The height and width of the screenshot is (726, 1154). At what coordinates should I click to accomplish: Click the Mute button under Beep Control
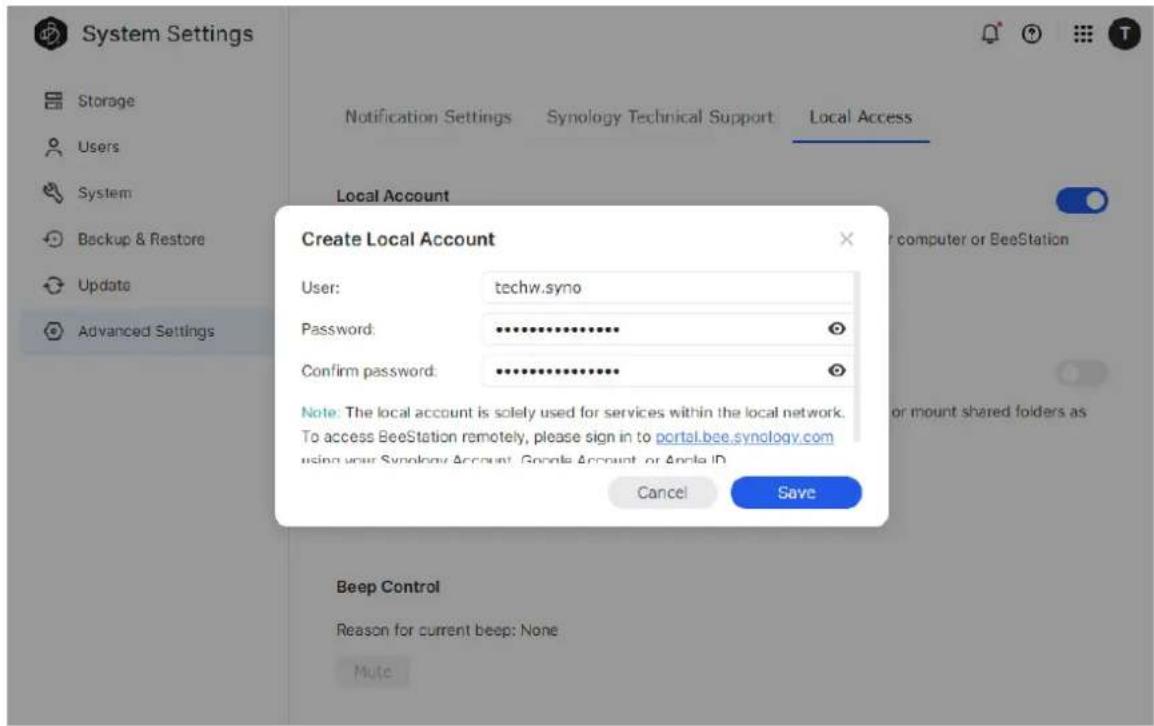(x=372, y=672)
